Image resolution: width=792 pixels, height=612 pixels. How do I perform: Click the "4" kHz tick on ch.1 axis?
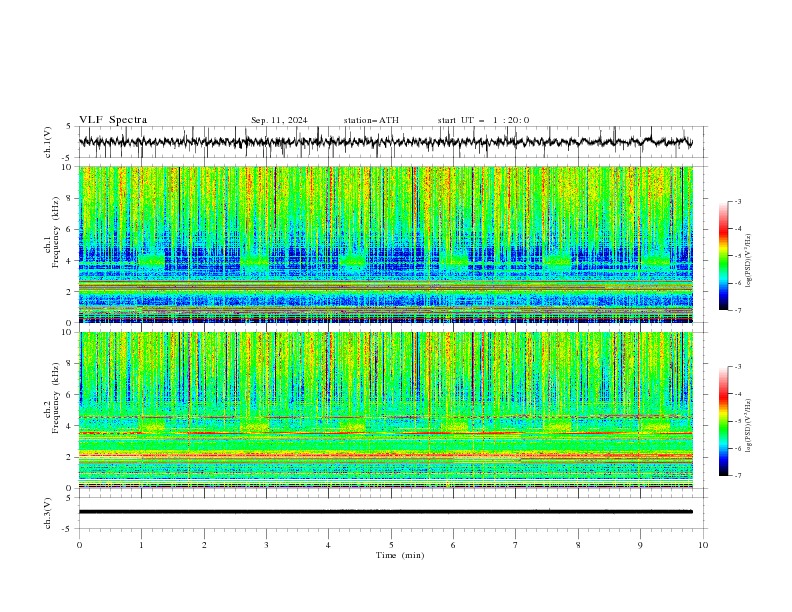pyautogui.click(x=70, y=261)
